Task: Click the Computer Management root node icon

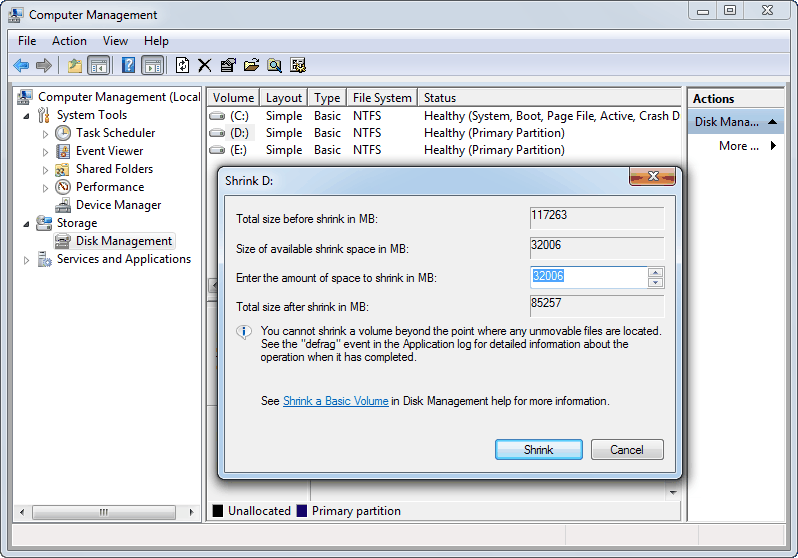Action: [x=25, y=97]
